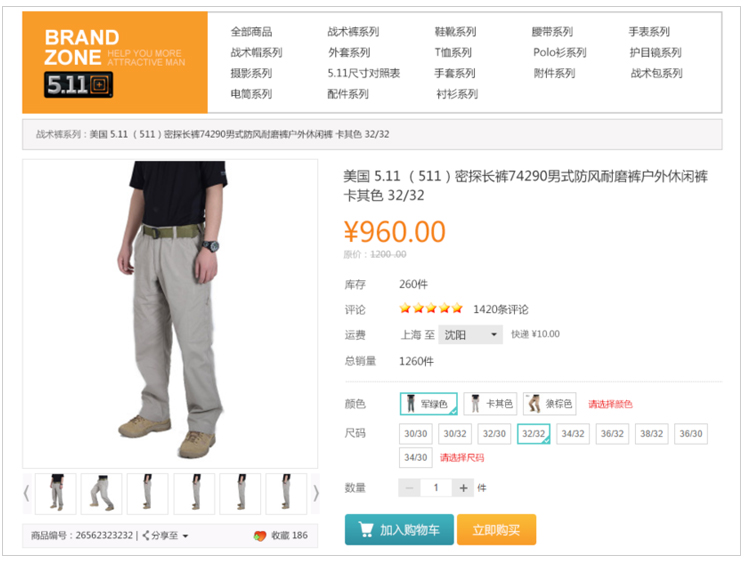
Task: Select the first product thumbnail
Action: [x=56, y=494]
